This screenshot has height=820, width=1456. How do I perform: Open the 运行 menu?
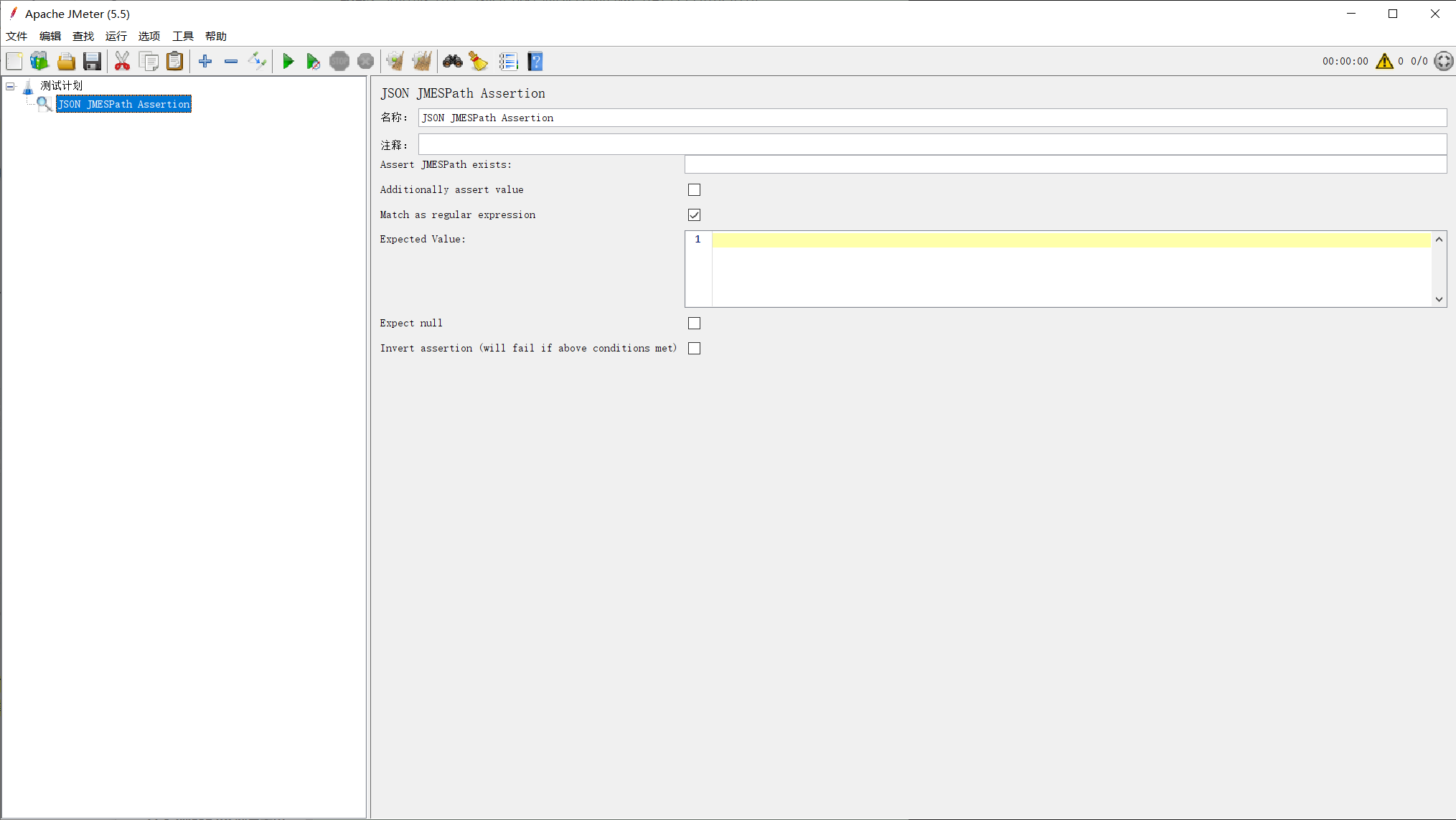115,36
